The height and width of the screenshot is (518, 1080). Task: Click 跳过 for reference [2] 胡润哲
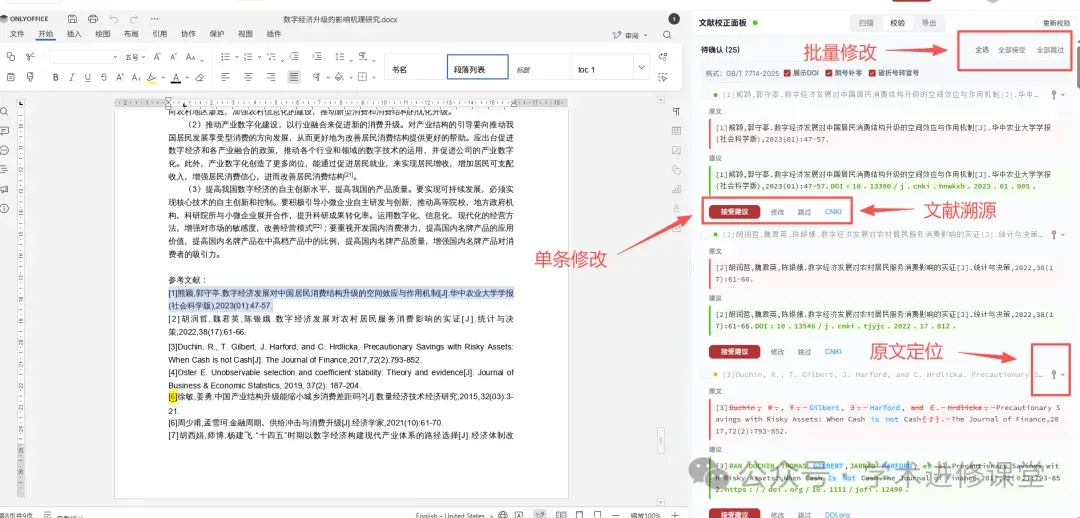pyautogui.click(x=804, y=351)
